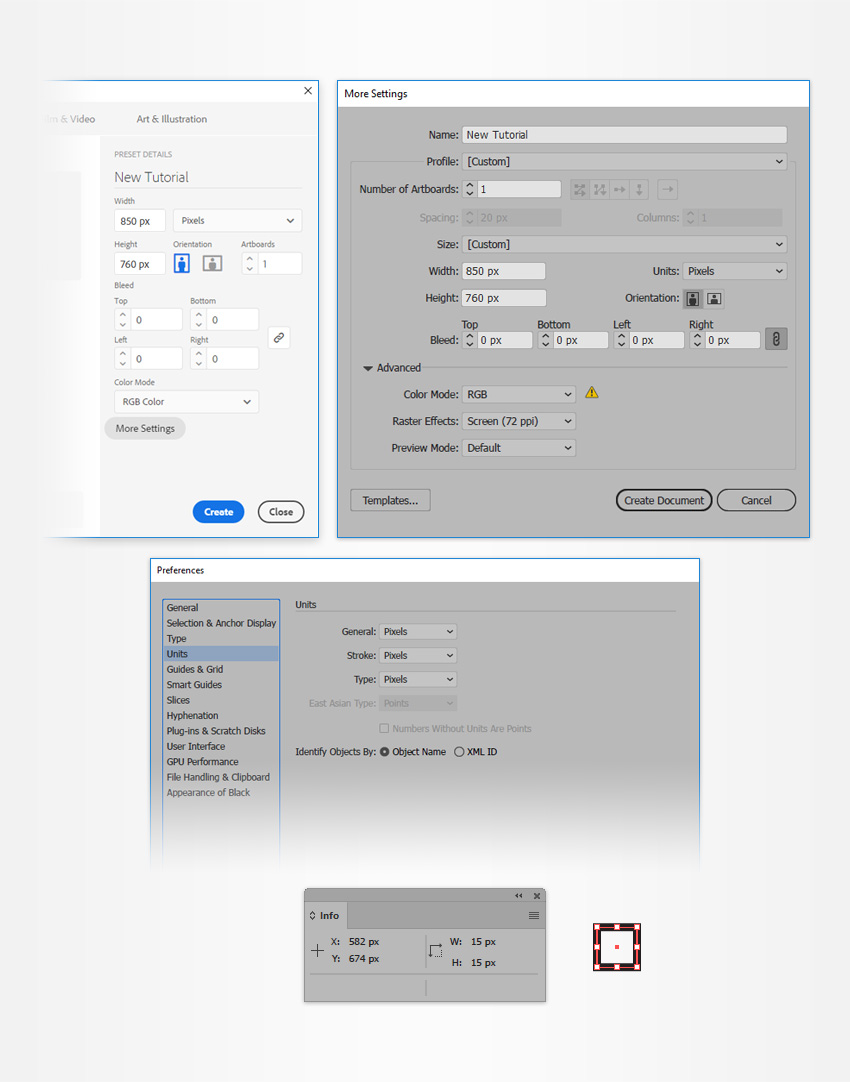Open Stroke units dropdown in Preferences

[x=418, y=656]
